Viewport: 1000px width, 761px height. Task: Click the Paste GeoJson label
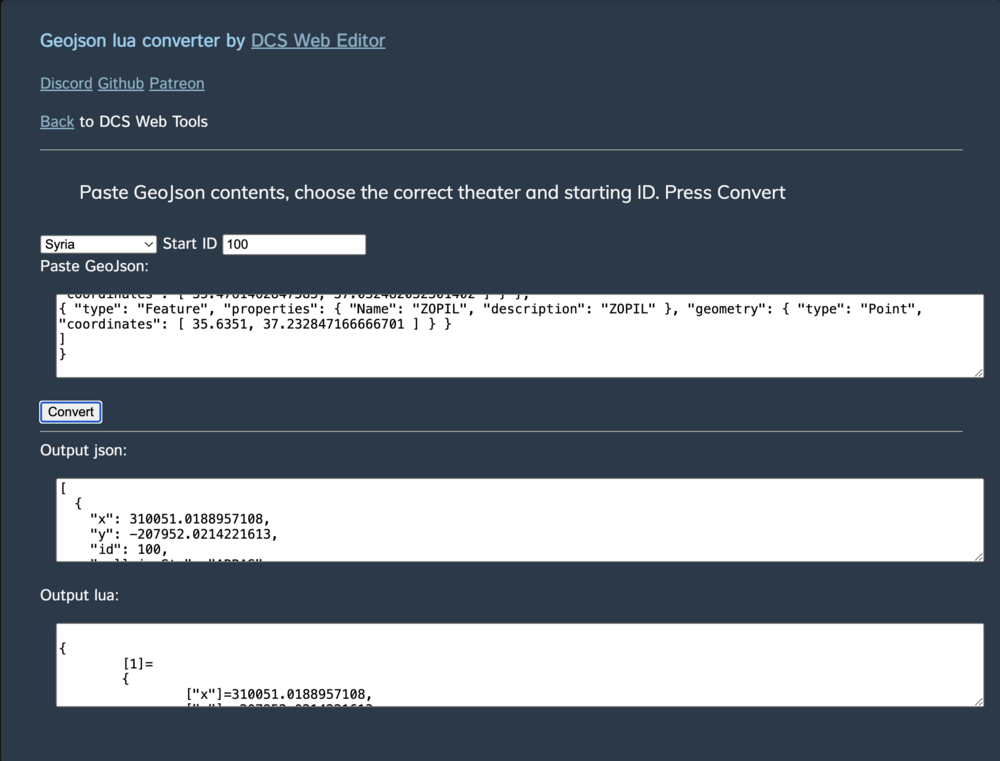tap(94, 266)
